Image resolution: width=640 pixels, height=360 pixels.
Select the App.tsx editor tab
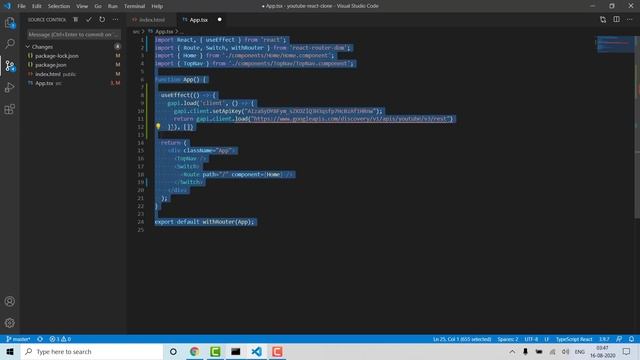pyautogui.click(x=199, y=20)
